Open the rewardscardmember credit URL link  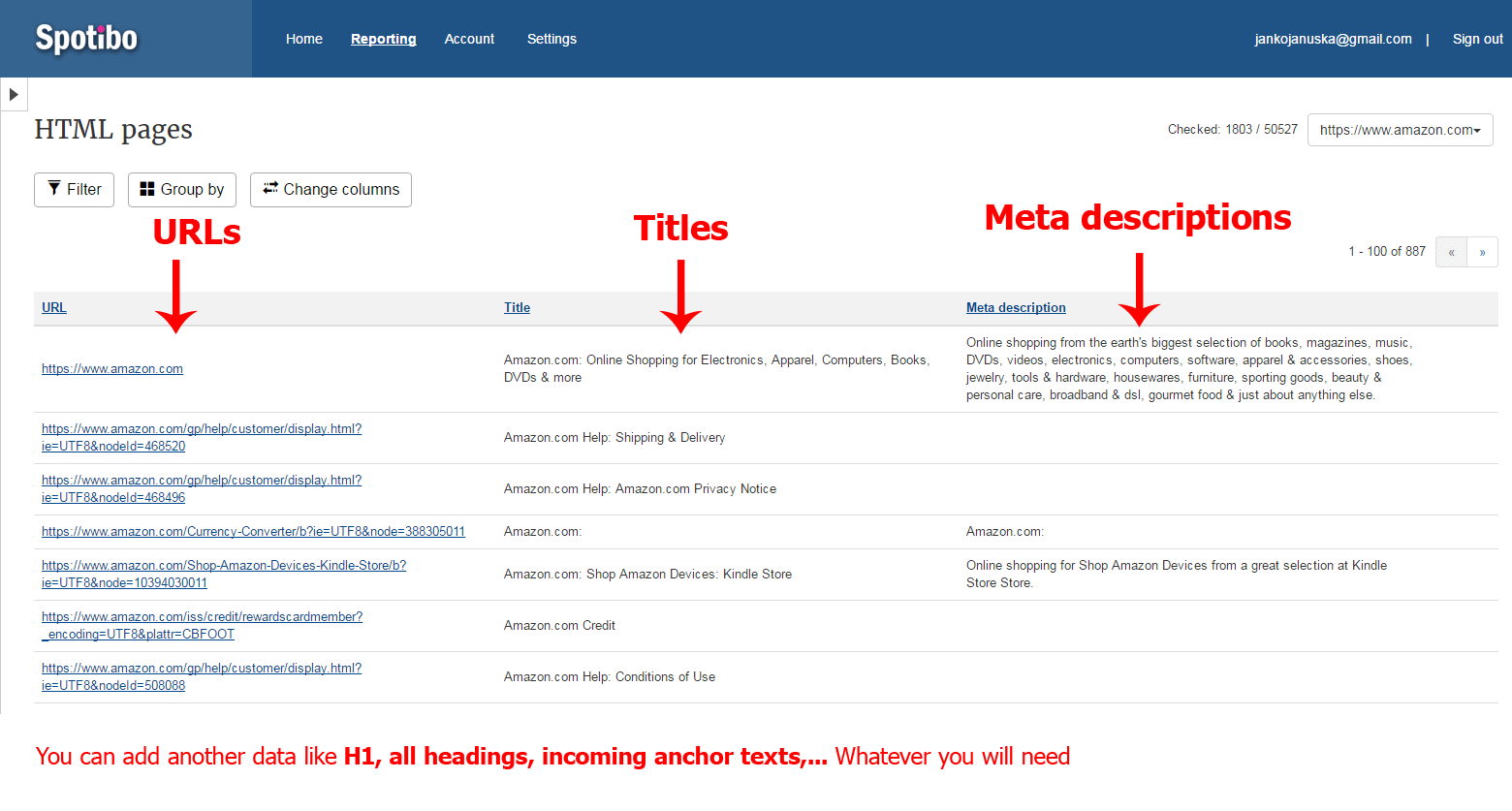pos(202,626)
